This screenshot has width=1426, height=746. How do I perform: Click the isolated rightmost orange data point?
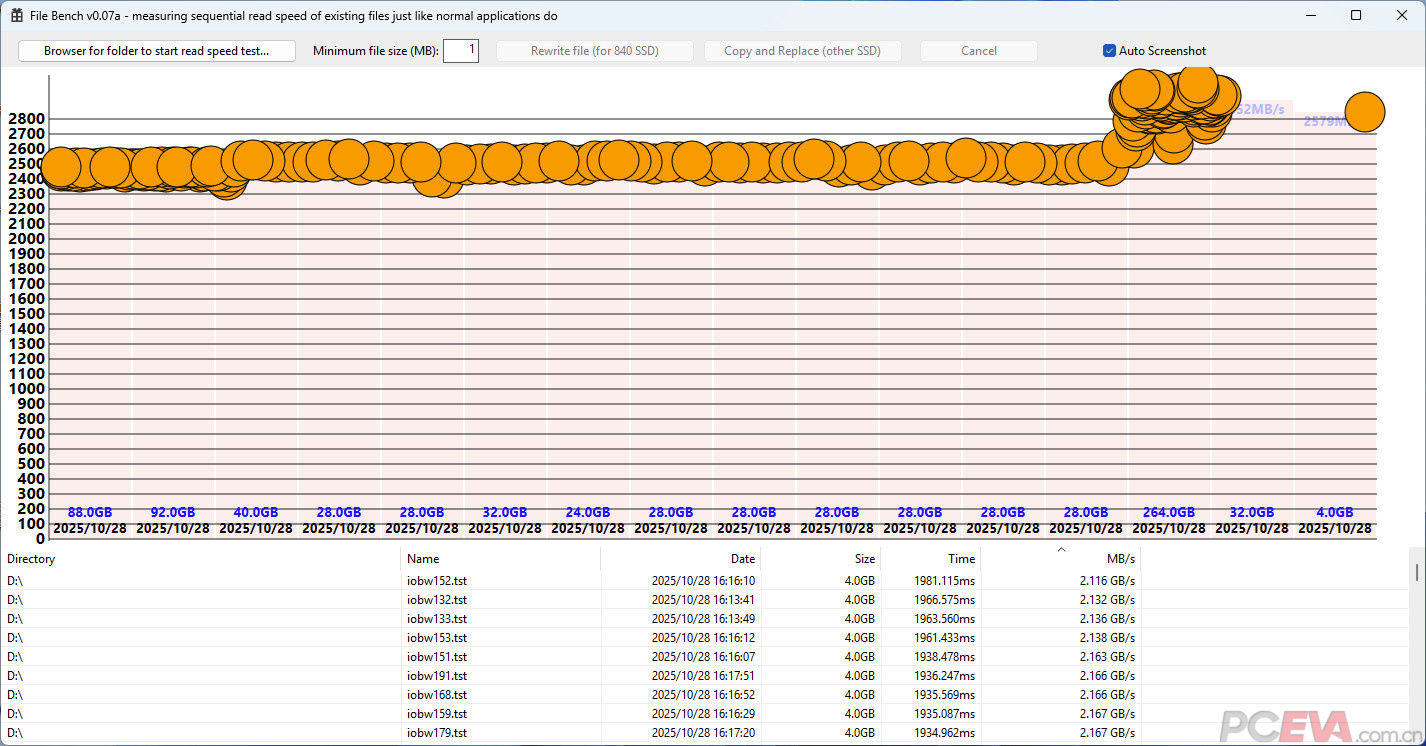(x=1364, y=112)
